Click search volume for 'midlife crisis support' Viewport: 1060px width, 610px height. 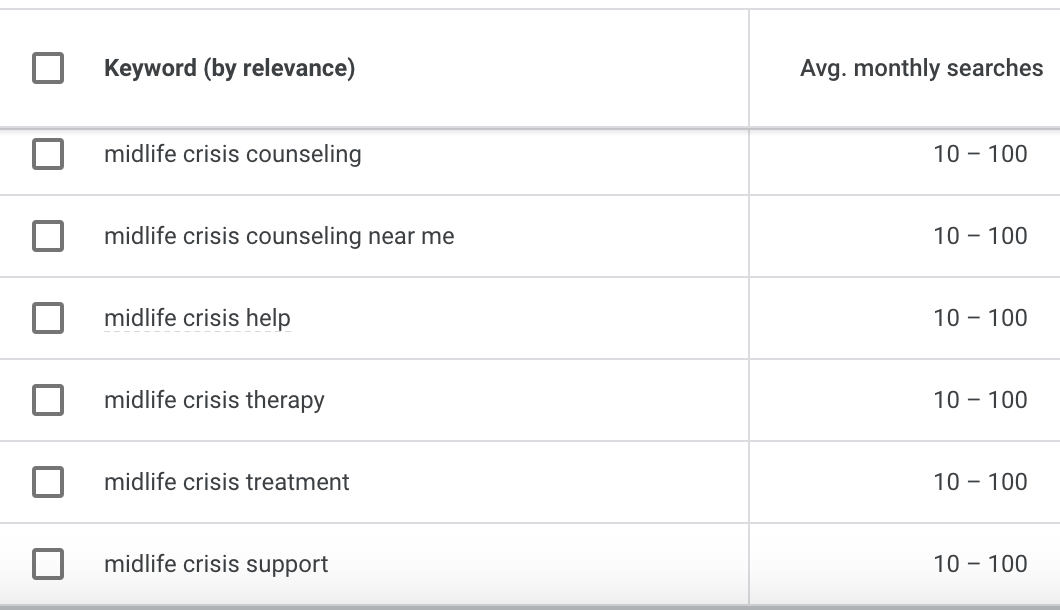[980, 564]
